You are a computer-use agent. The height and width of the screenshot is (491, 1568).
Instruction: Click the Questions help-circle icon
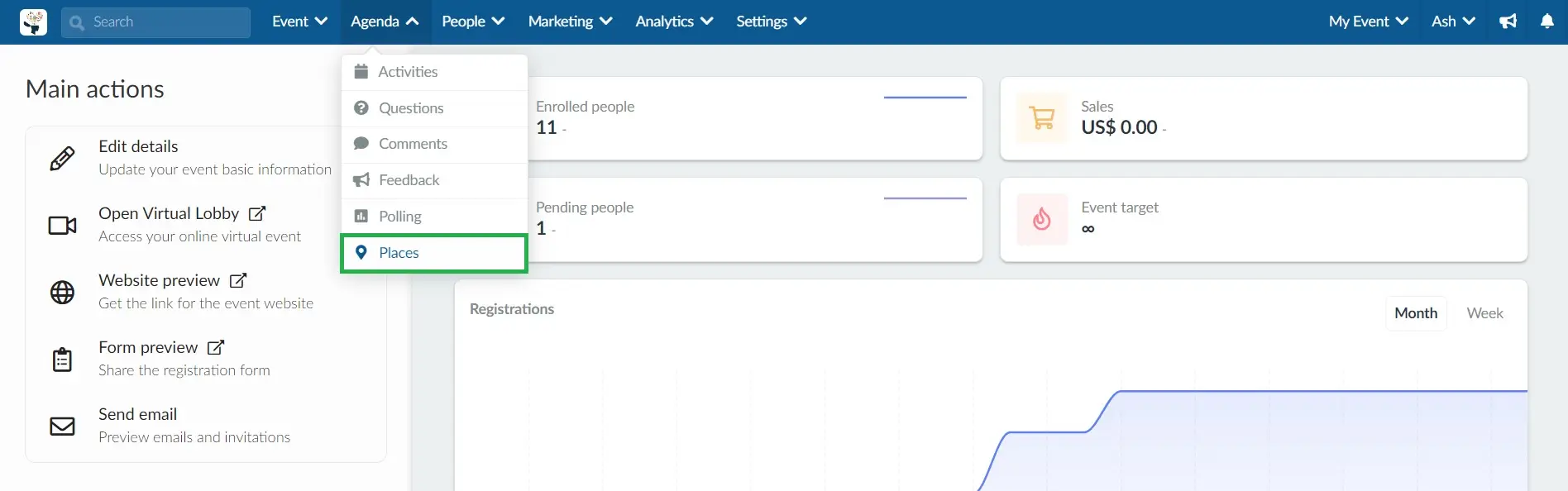[x=361, y=108]
